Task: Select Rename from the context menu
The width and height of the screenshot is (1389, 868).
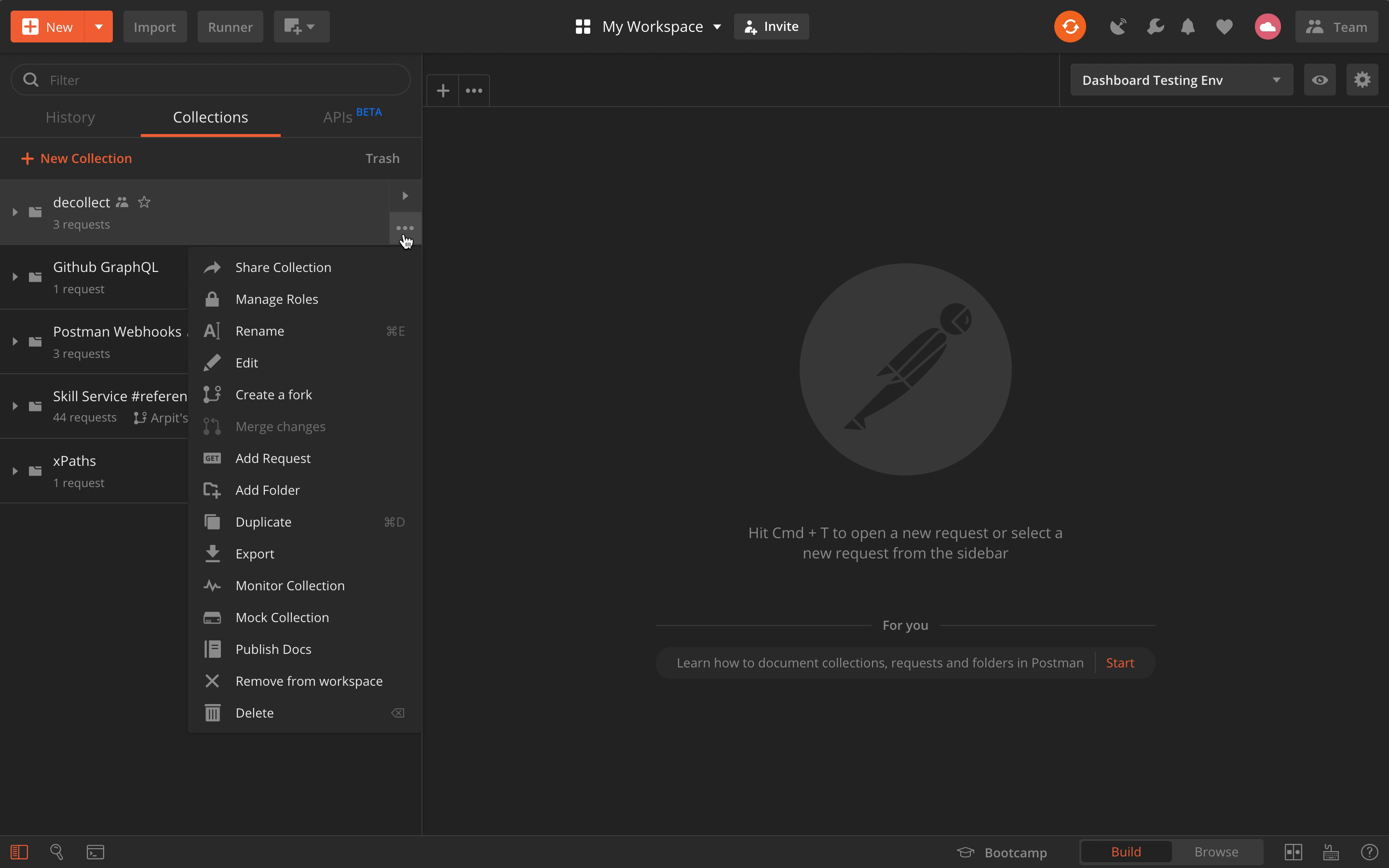Action: (x=259, y=331)
